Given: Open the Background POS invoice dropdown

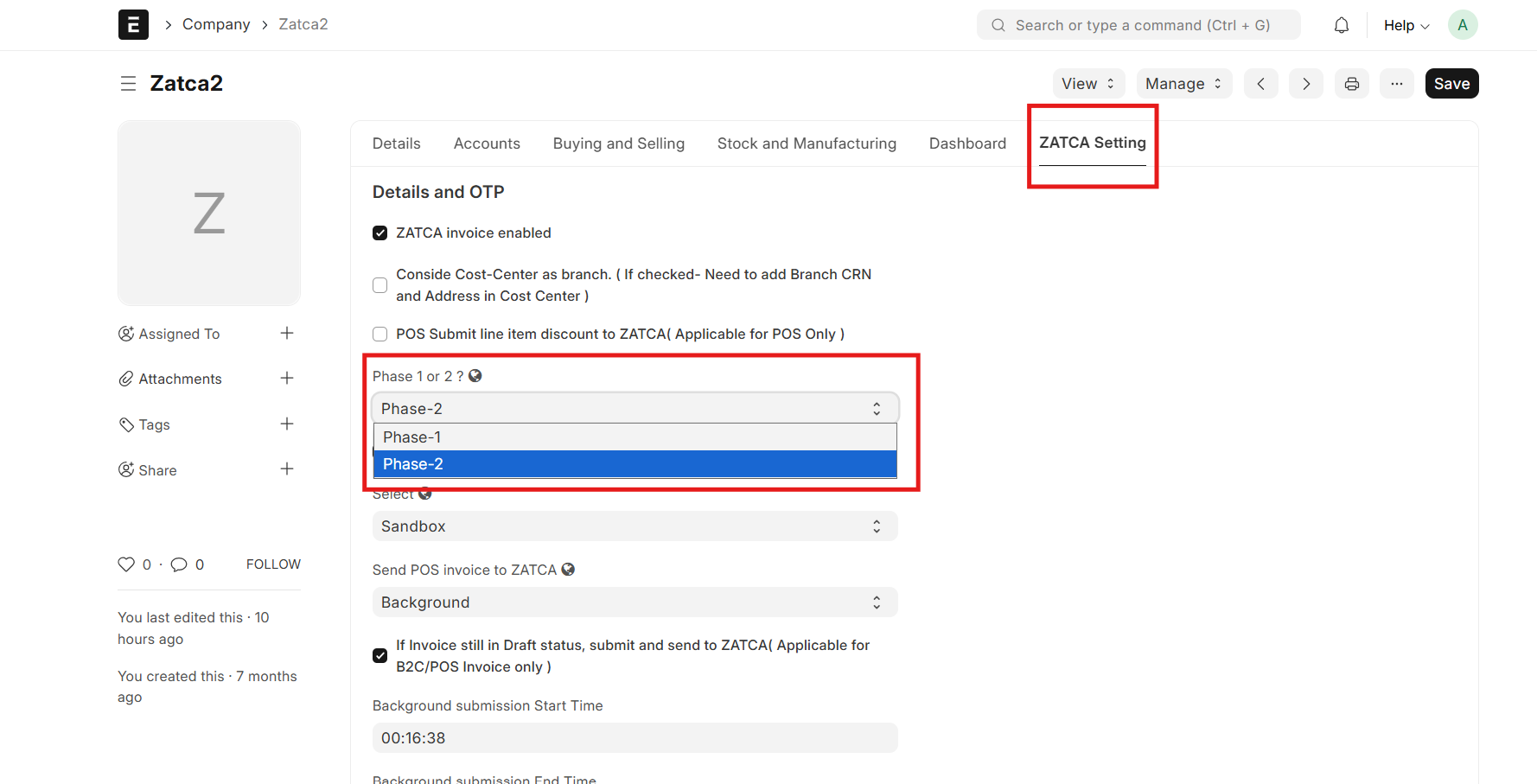Looking at the screenshot, I should coord(635,602).
